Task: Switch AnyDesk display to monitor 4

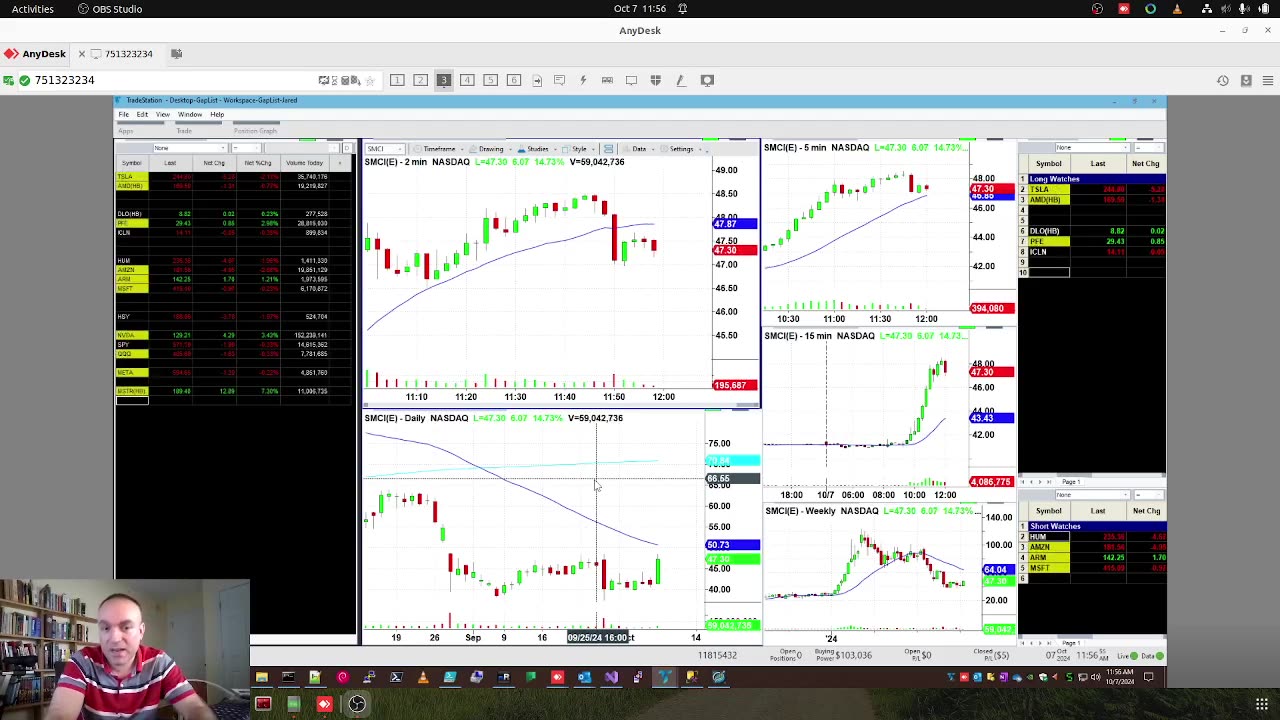Action: (x=467, y=80)
